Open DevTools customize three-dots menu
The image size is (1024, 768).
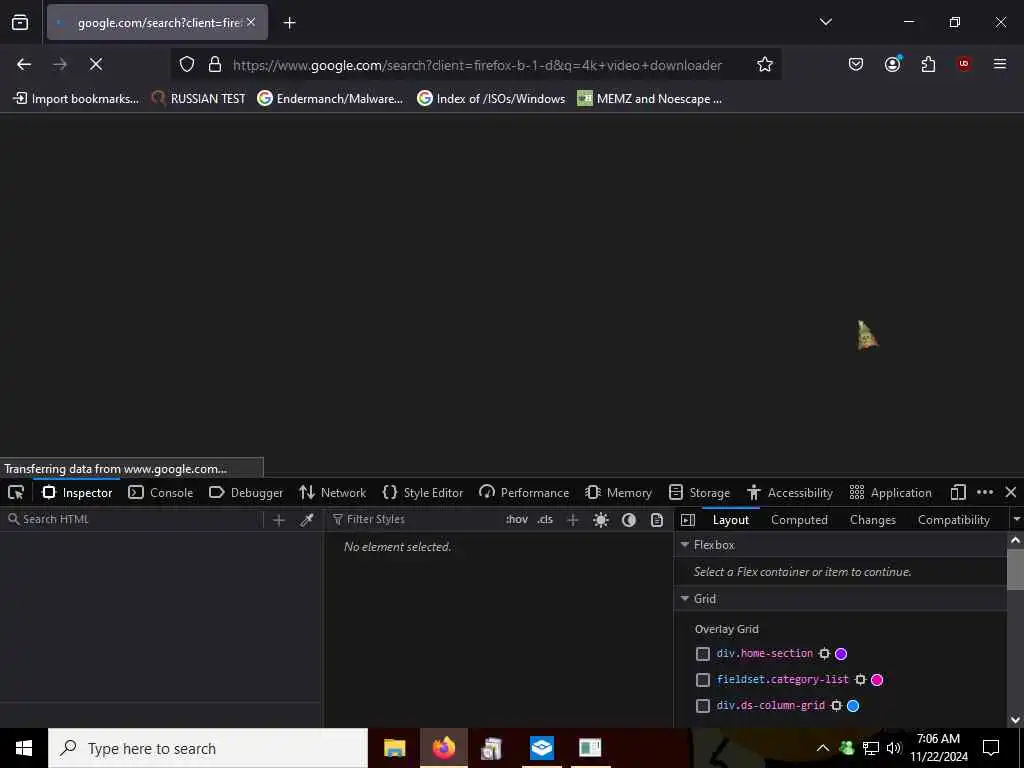(x=985, y=492)
